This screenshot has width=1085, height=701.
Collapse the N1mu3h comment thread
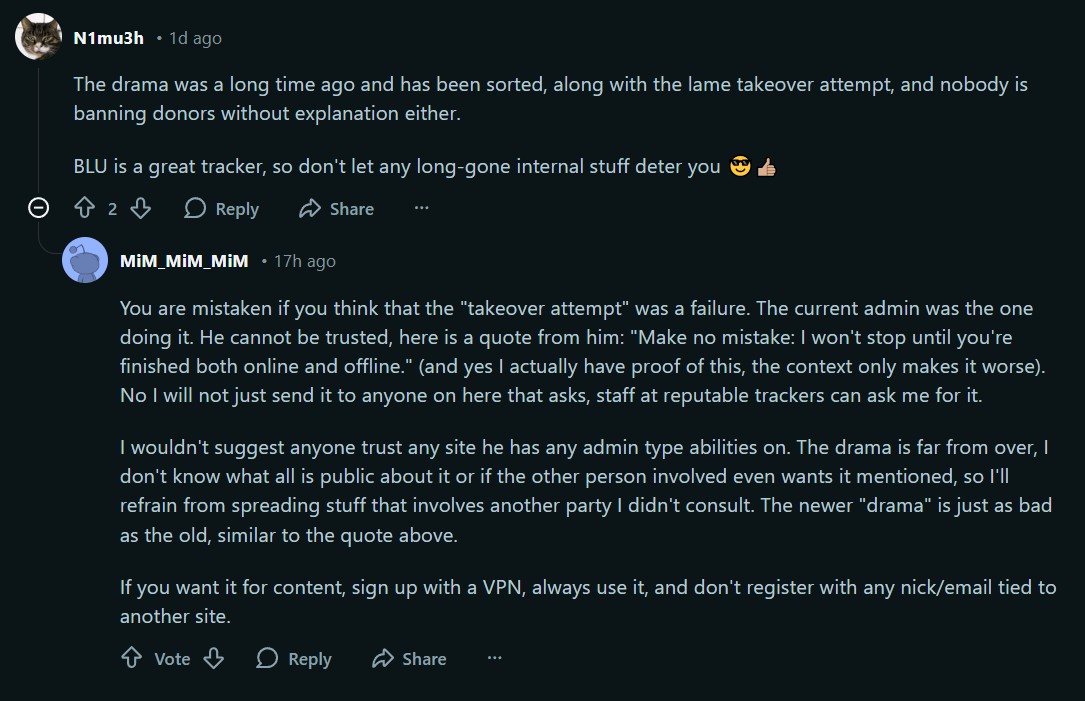tap(39, 208)
